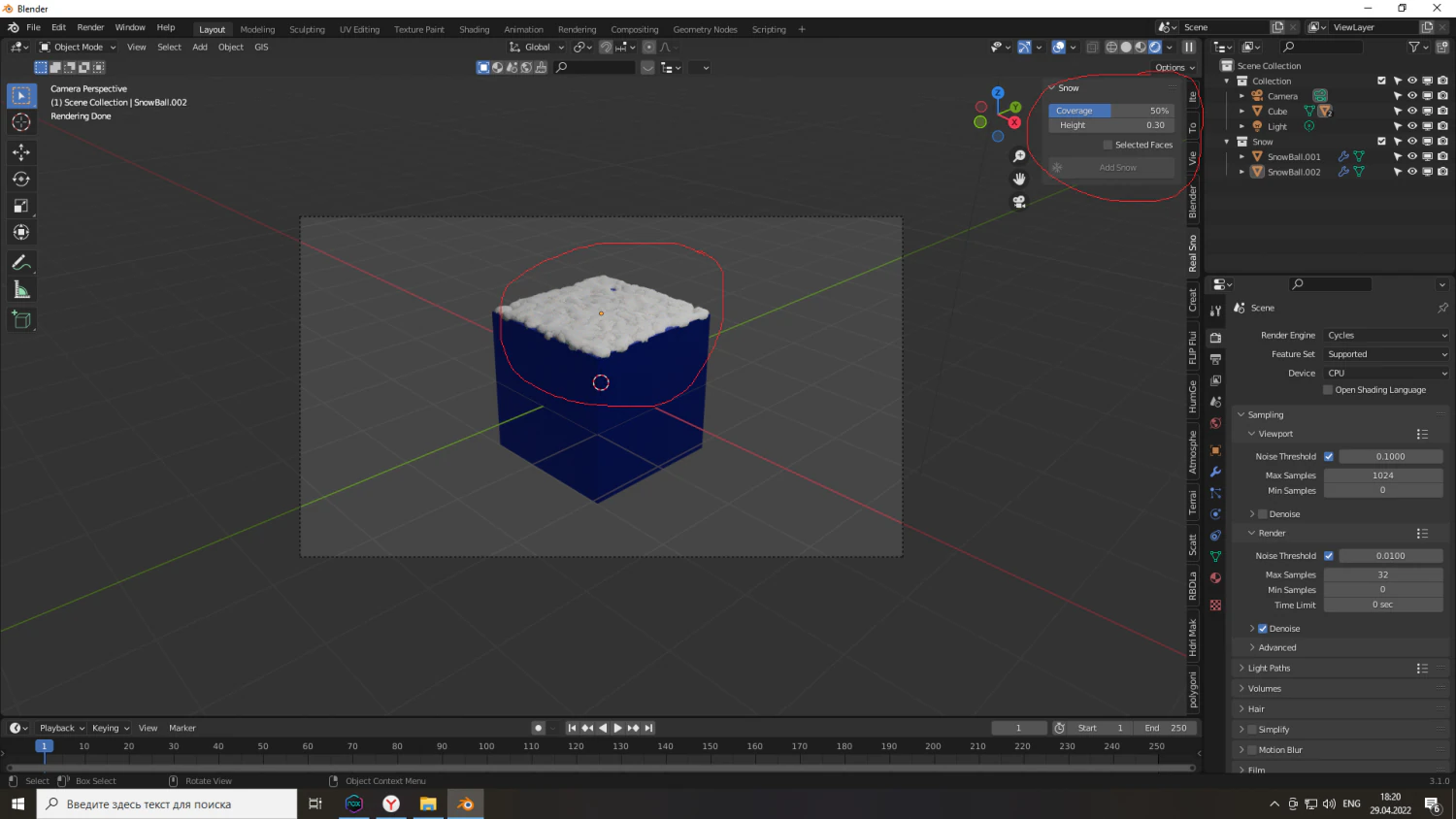The width and height of the screenshot is (1456, 819).
Task: Hide Cube object with eye icon
Action: click(1412, 112)
